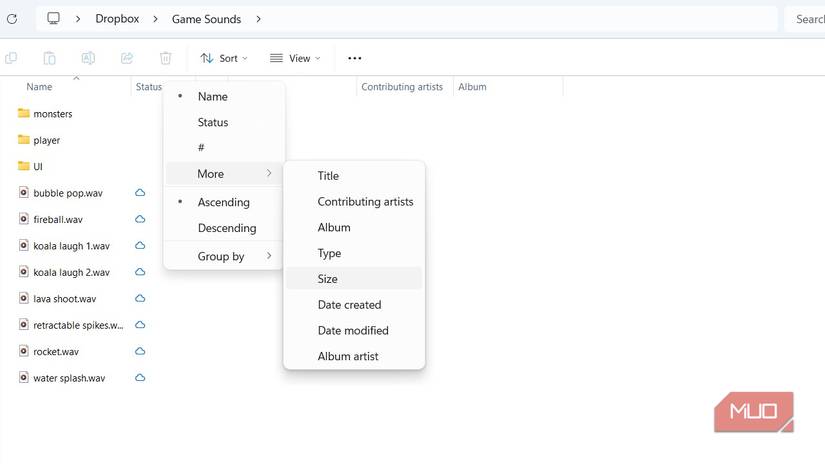Click chevron between Dropbox and Game Sounds
This screenshot has width=825, height=464.
(x=155, y=19)
